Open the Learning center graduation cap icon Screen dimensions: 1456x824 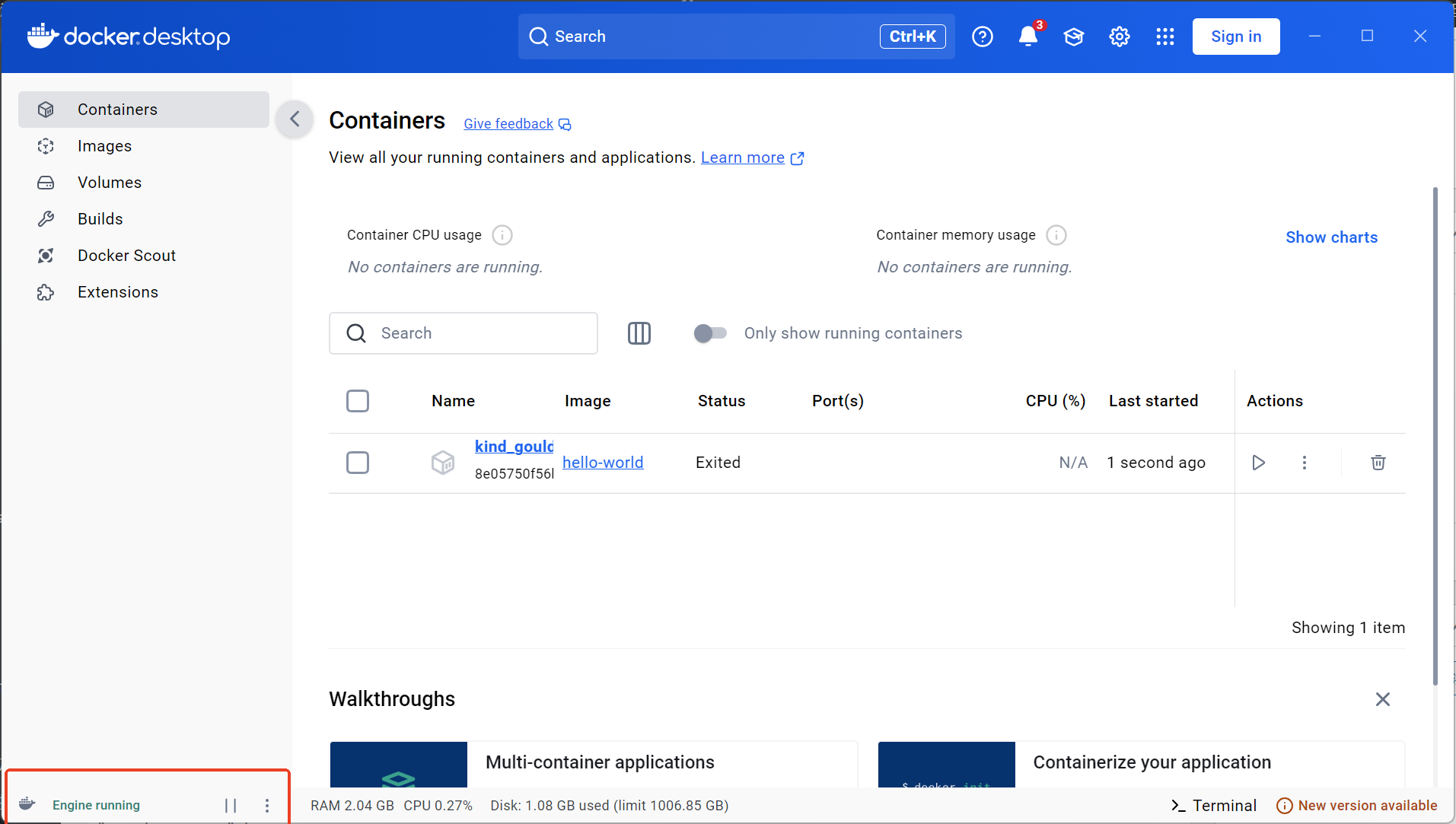(1074, 37)
